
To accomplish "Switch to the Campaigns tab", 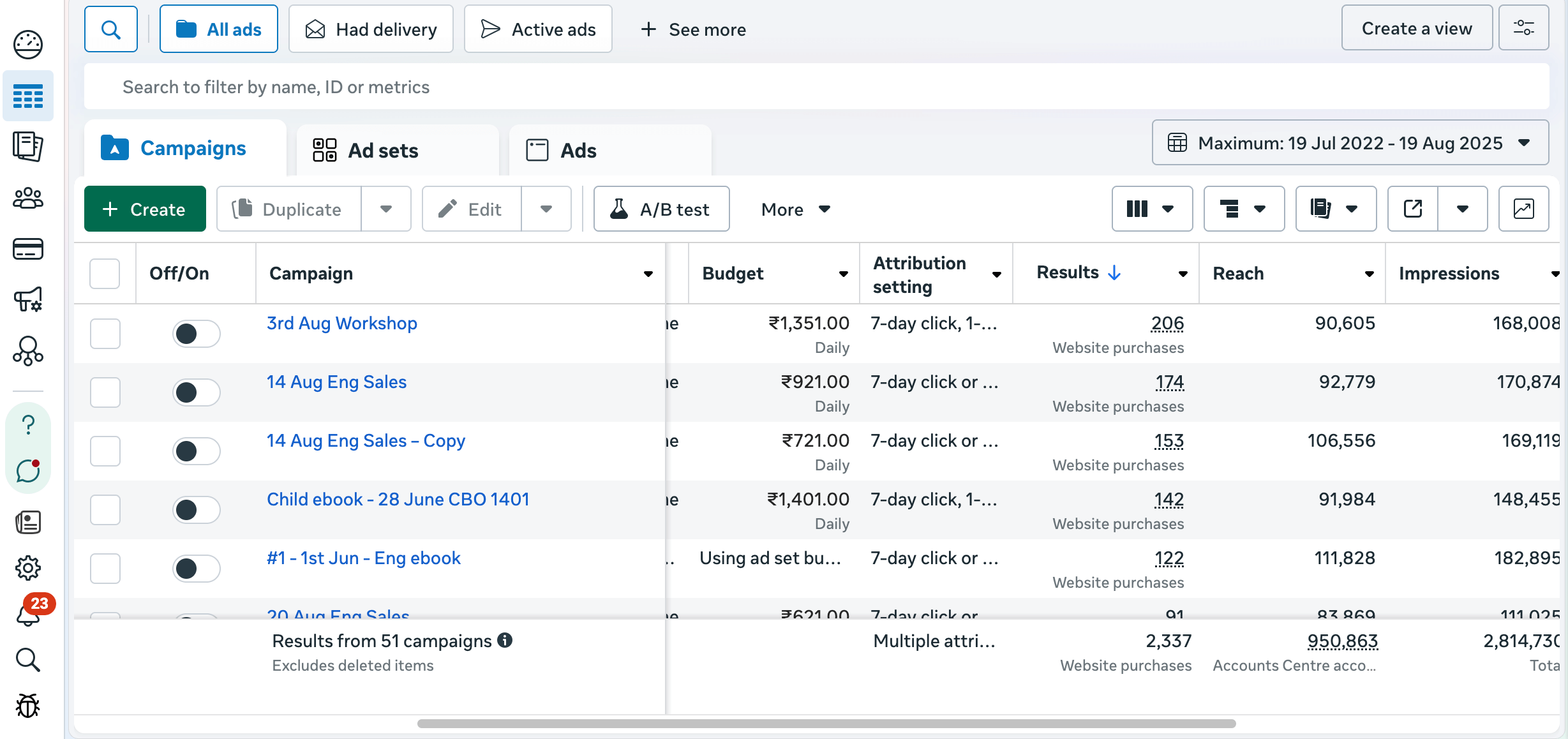I will (x=185, y=148).
